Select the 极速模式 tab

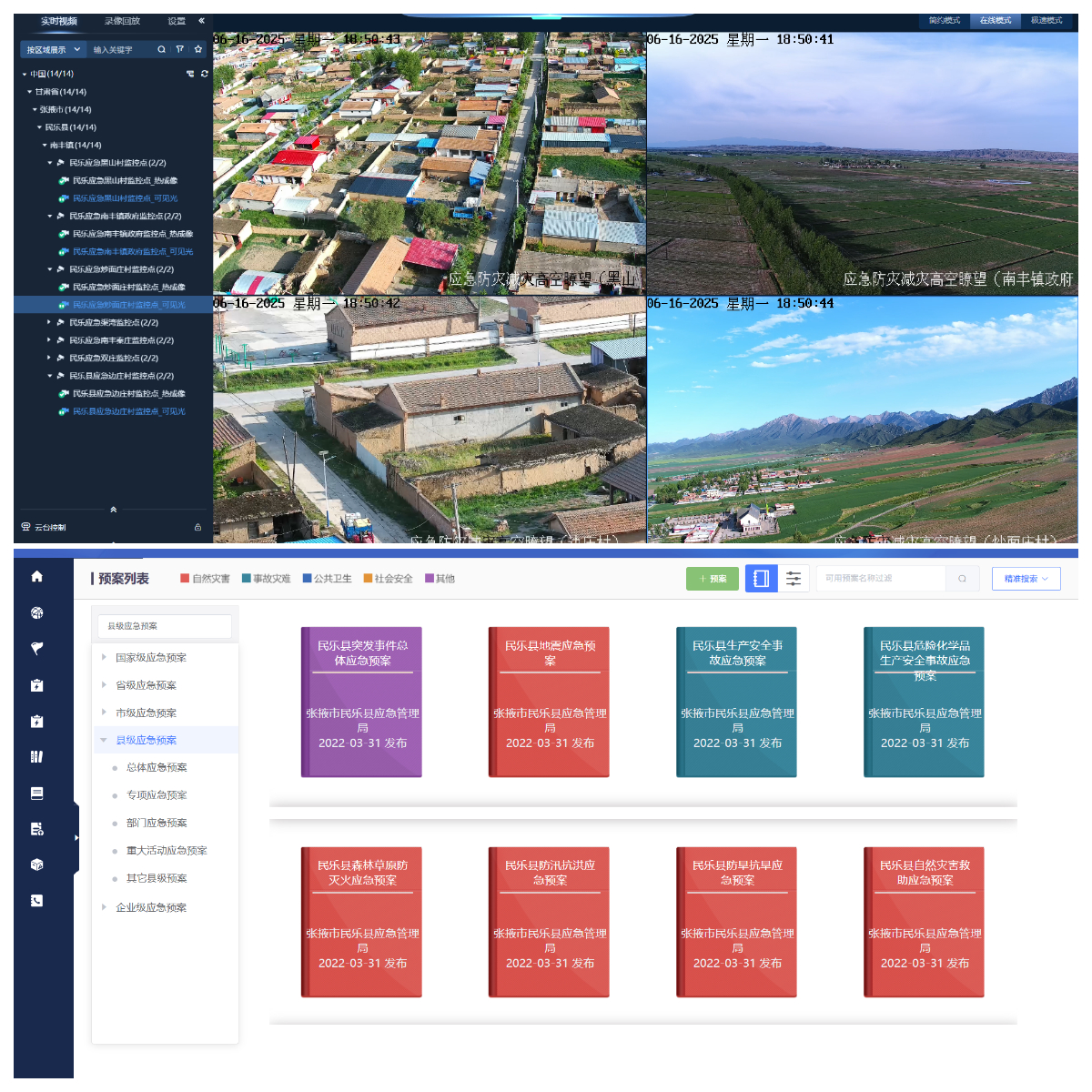click(1046, 20)
